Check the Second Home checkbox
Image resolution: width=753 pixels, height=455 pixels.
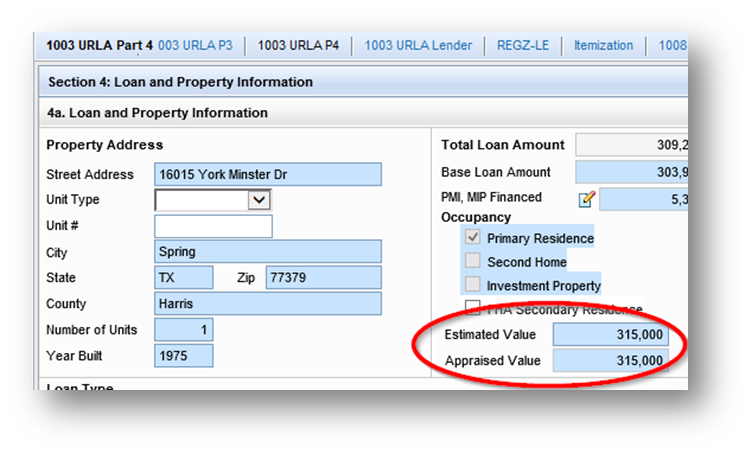[x=473, y=260]
